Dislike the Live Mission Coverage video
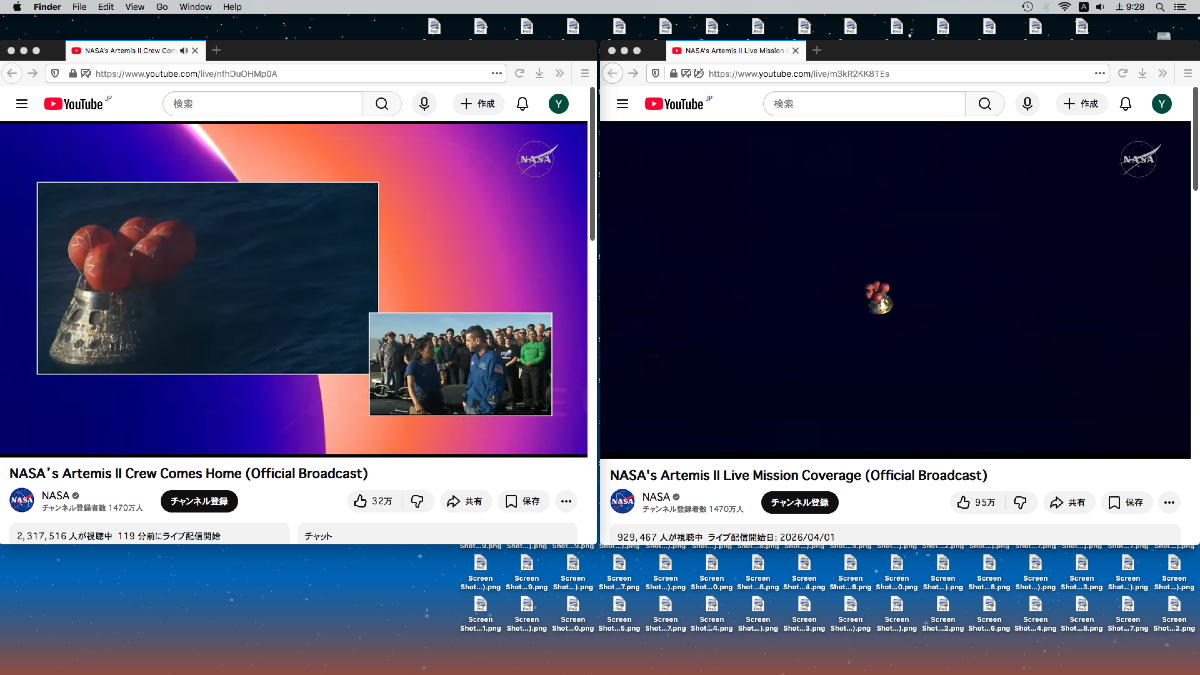Viewport: 1200px width, 675px height. pos(1021,502)
